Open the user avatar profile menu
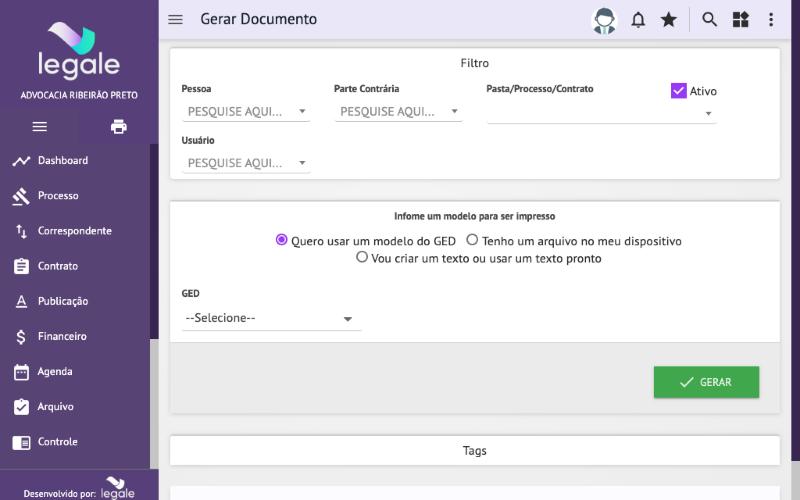 (x=604, y=20)
